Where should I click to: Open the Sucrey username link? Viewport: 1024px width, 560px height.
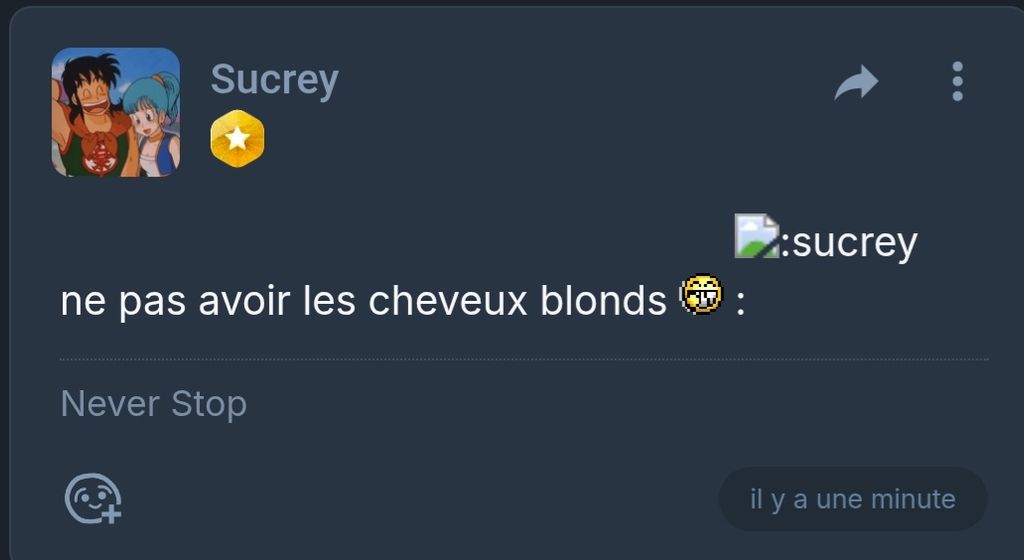274,80
